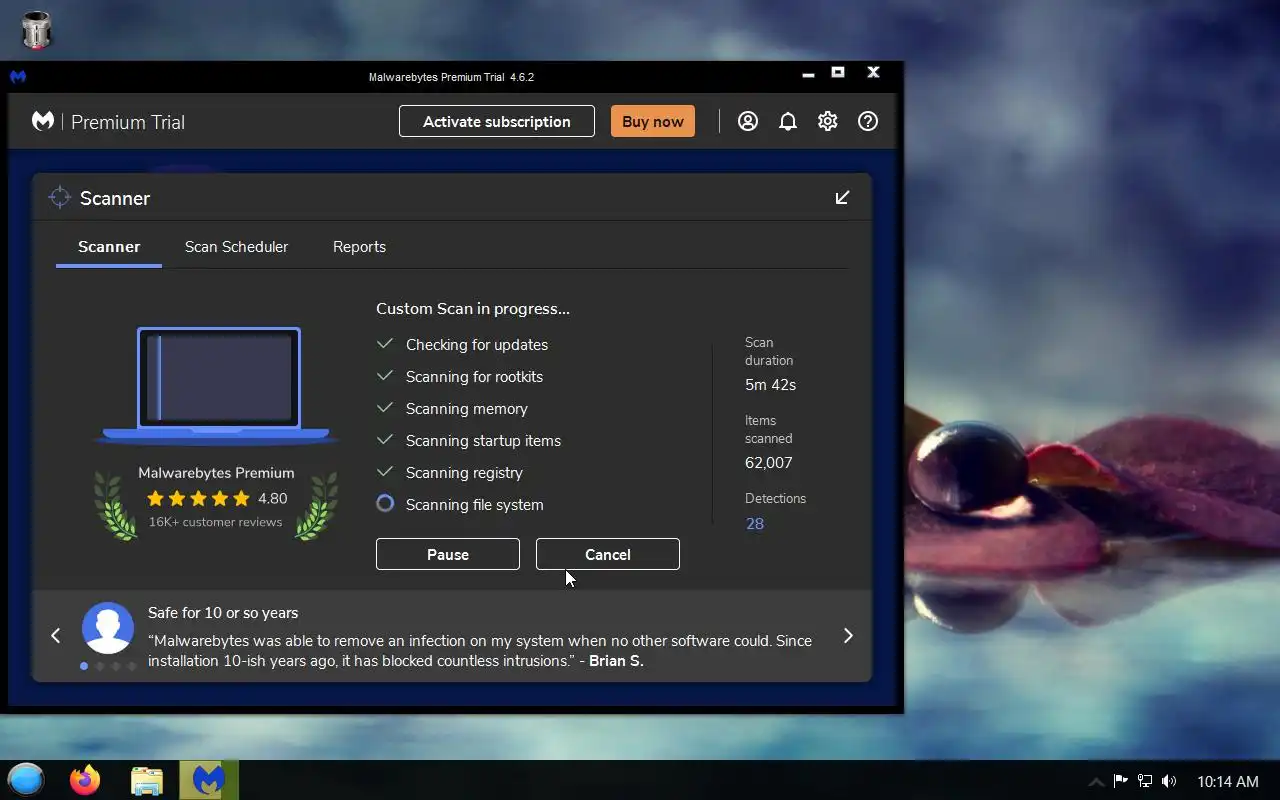Click the scan duration value 5m 42s
This screenshot has height=800, width=1280.
tap(771, 385)
